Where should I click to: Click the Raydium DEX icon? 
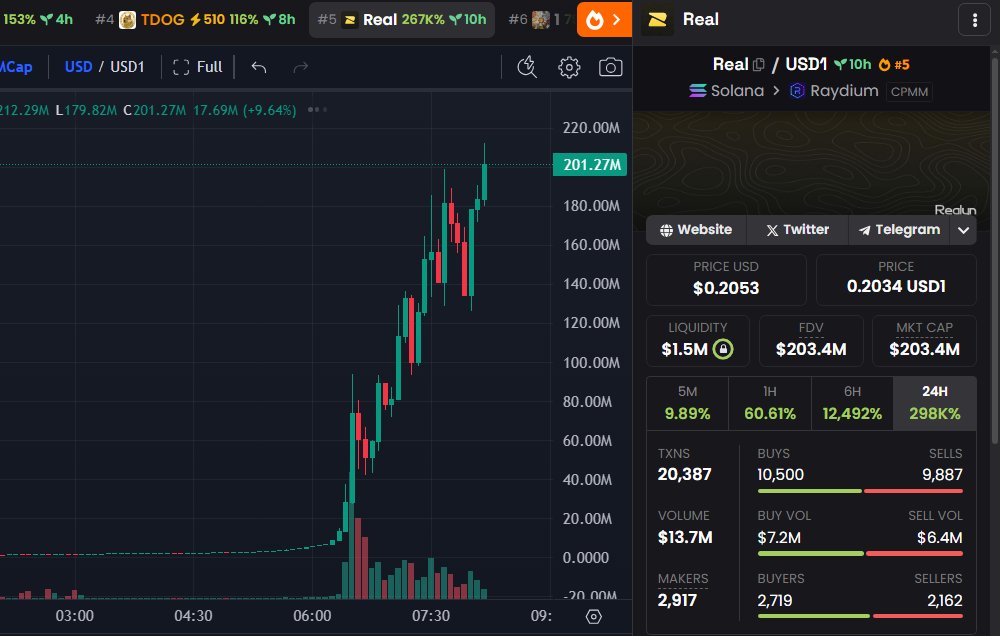(x=797, y=91)
